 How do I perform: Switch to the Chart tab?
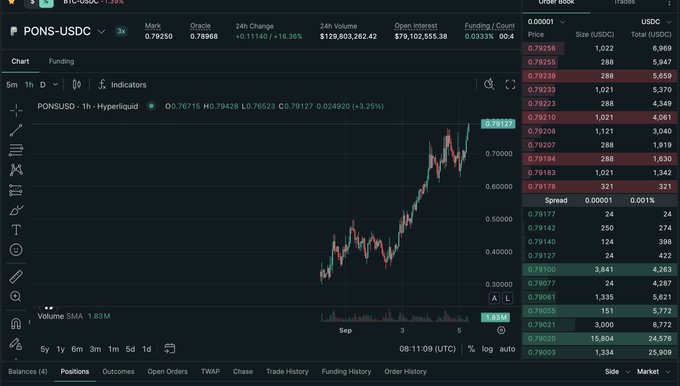click(x=20, y=61)
